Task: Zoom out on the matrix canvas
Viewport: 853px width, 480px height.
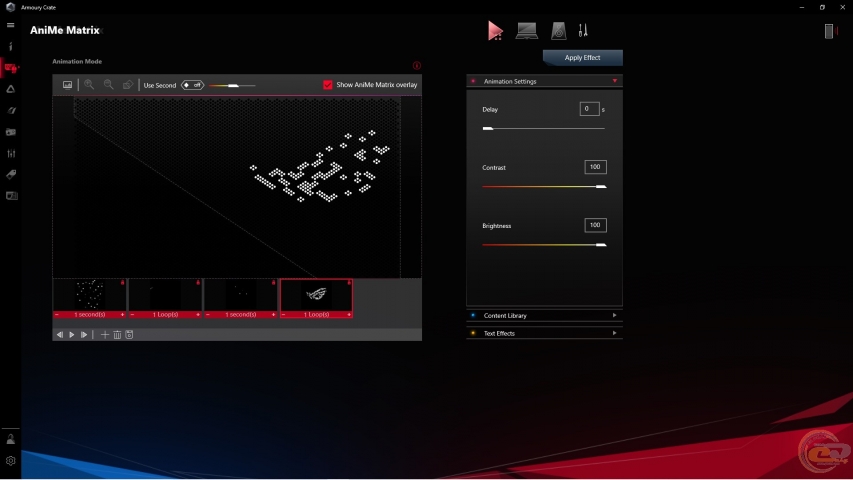Action: pos(109,85)
